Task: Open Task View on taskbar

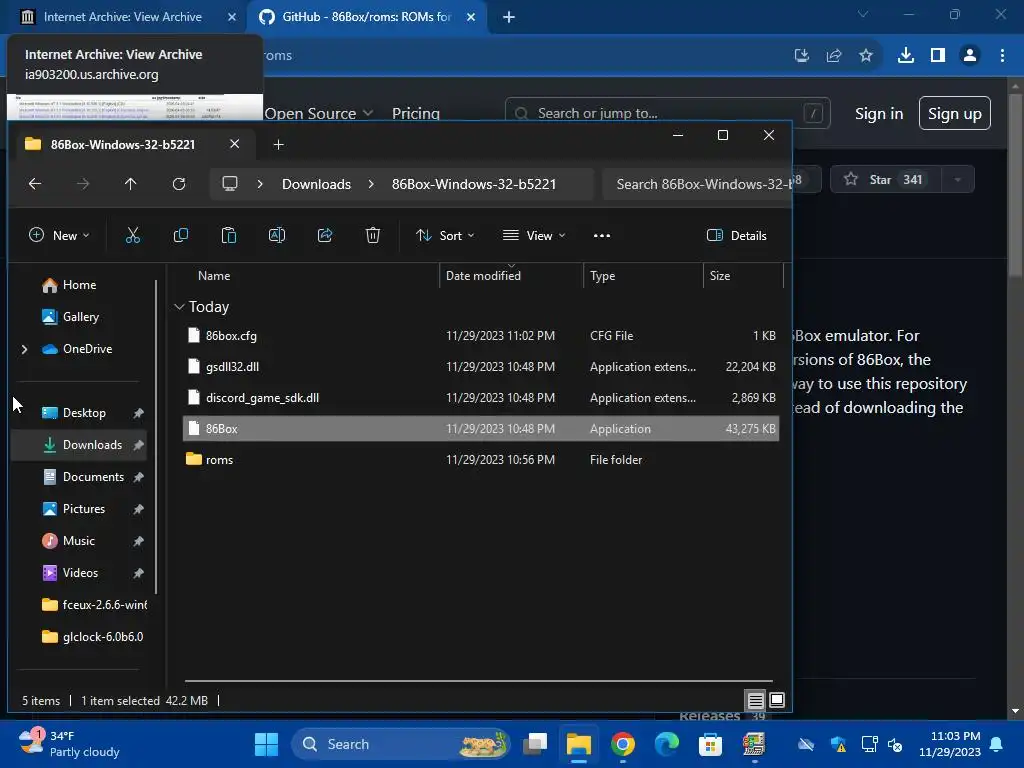Action: coord(535,744)
